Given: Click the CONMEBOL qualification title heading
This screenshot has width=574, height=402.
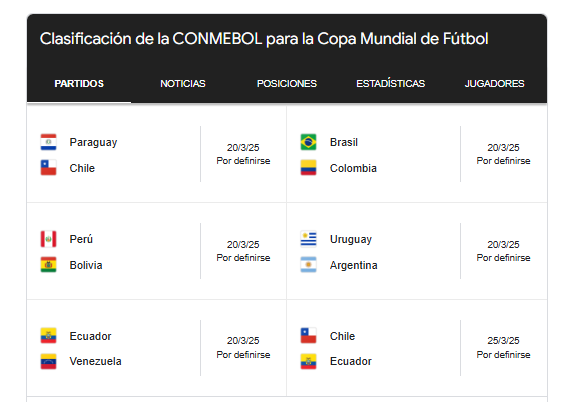Looking at the screenshot, I should [264, 39].
